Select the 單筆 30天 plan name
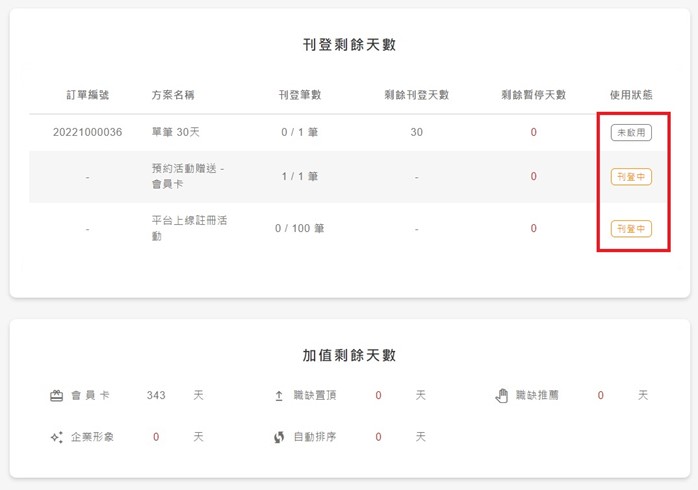This screenshot has width=698, height=490. [175, 132]
